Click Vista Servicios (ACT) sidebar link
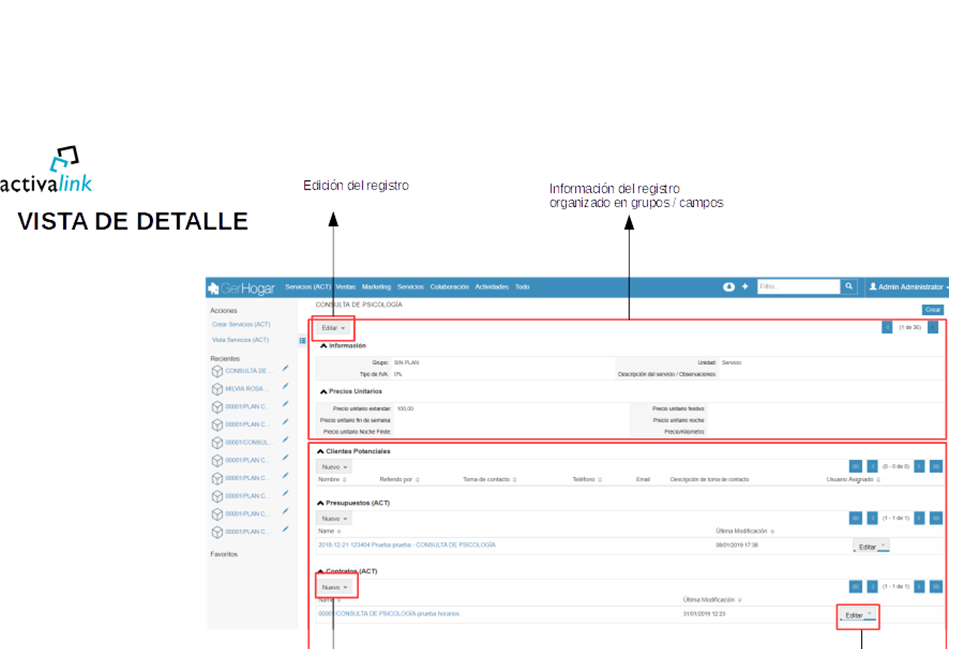 point(240,340)
